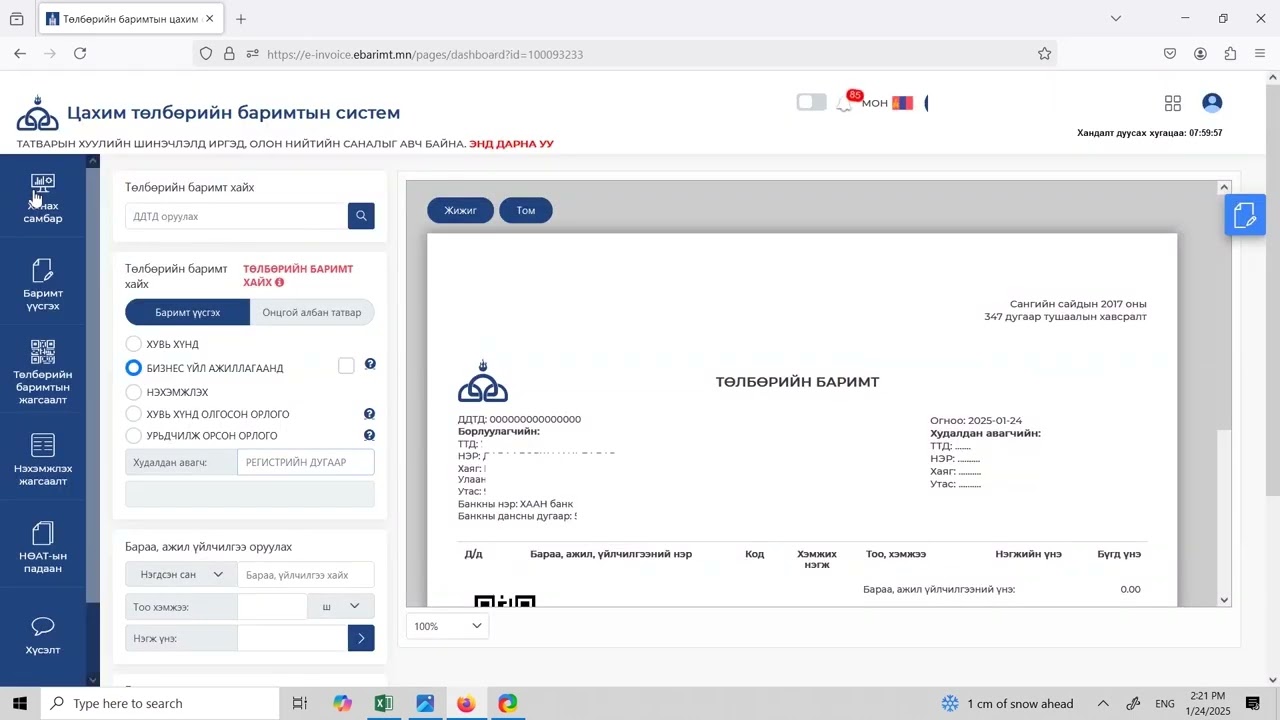Open Excel from the Windows taskbar
This screenshot has width=1280, height=720.
tap(384, 703)
